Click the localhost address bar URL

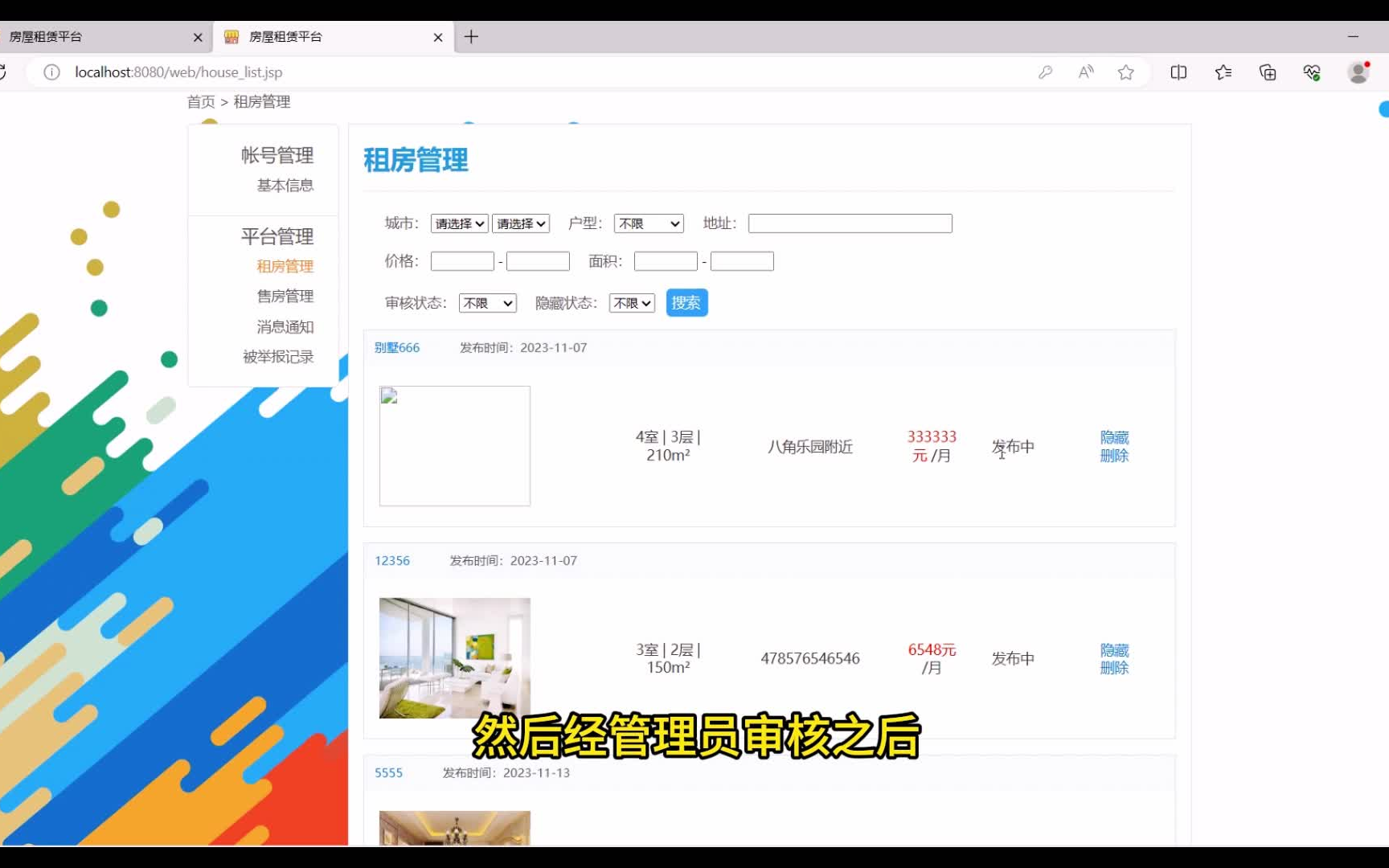coord(178,72)
